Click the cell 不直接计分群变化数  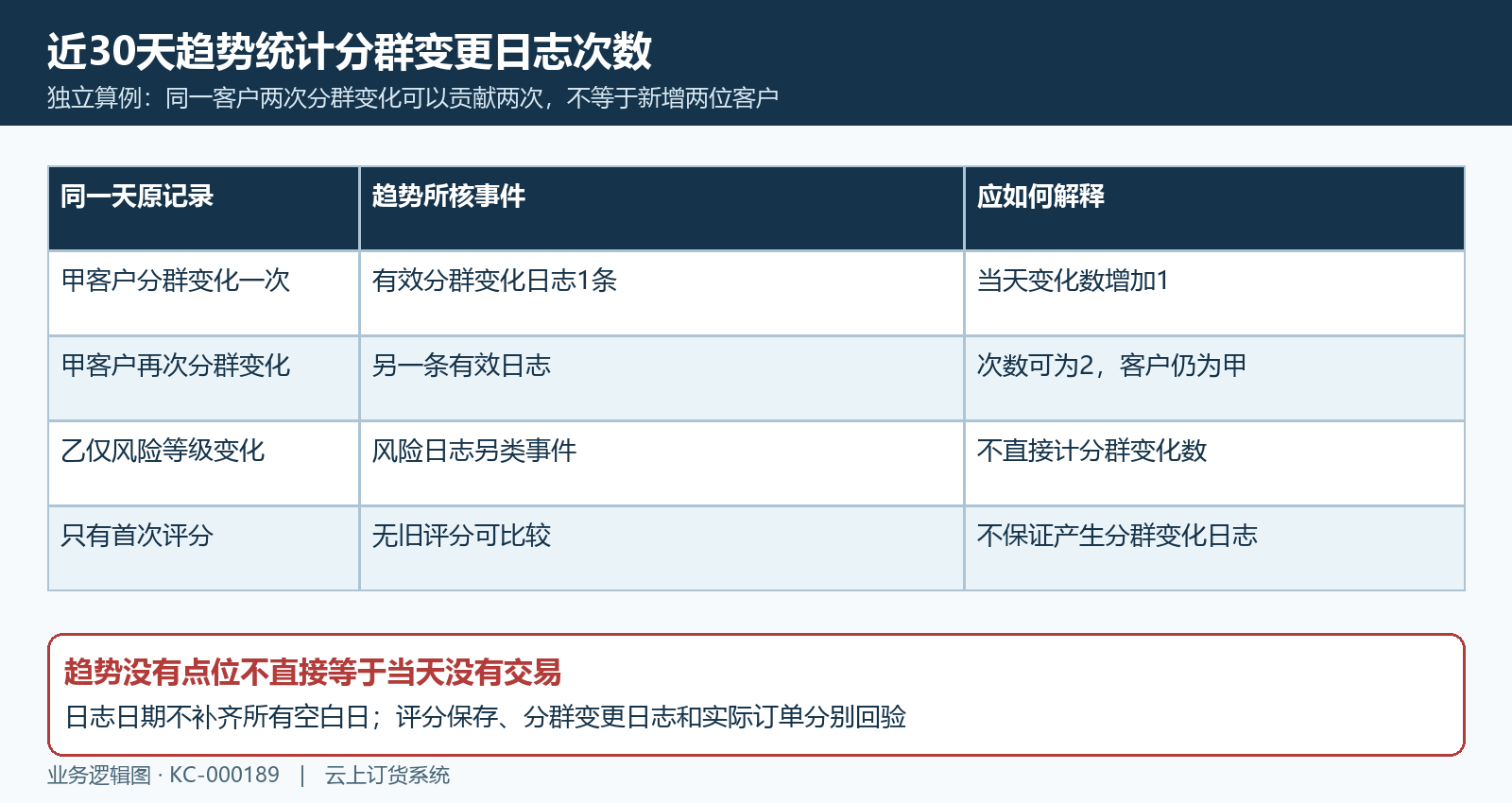click(x=1214, y=463)
